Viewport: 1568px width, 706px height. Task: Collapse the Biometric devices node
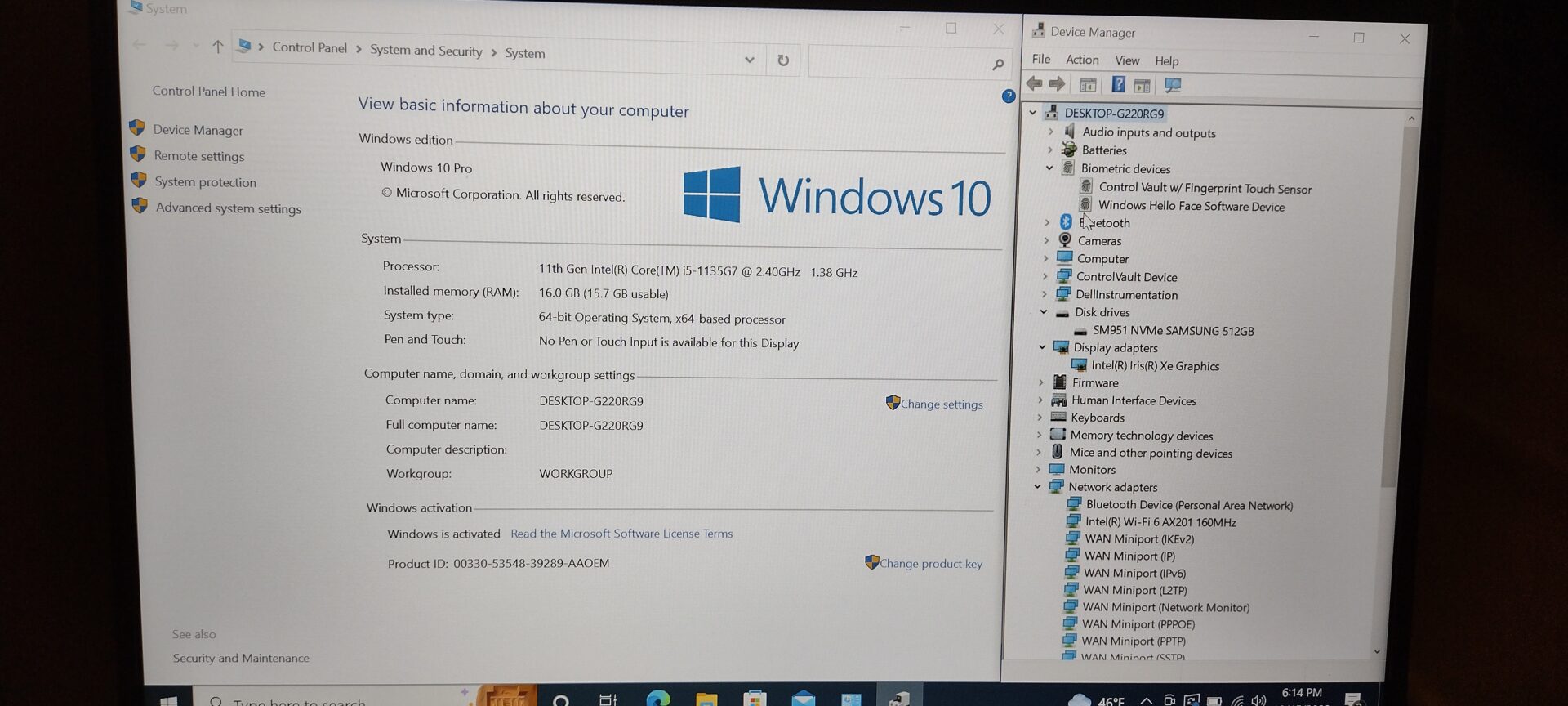point(1049,168)
